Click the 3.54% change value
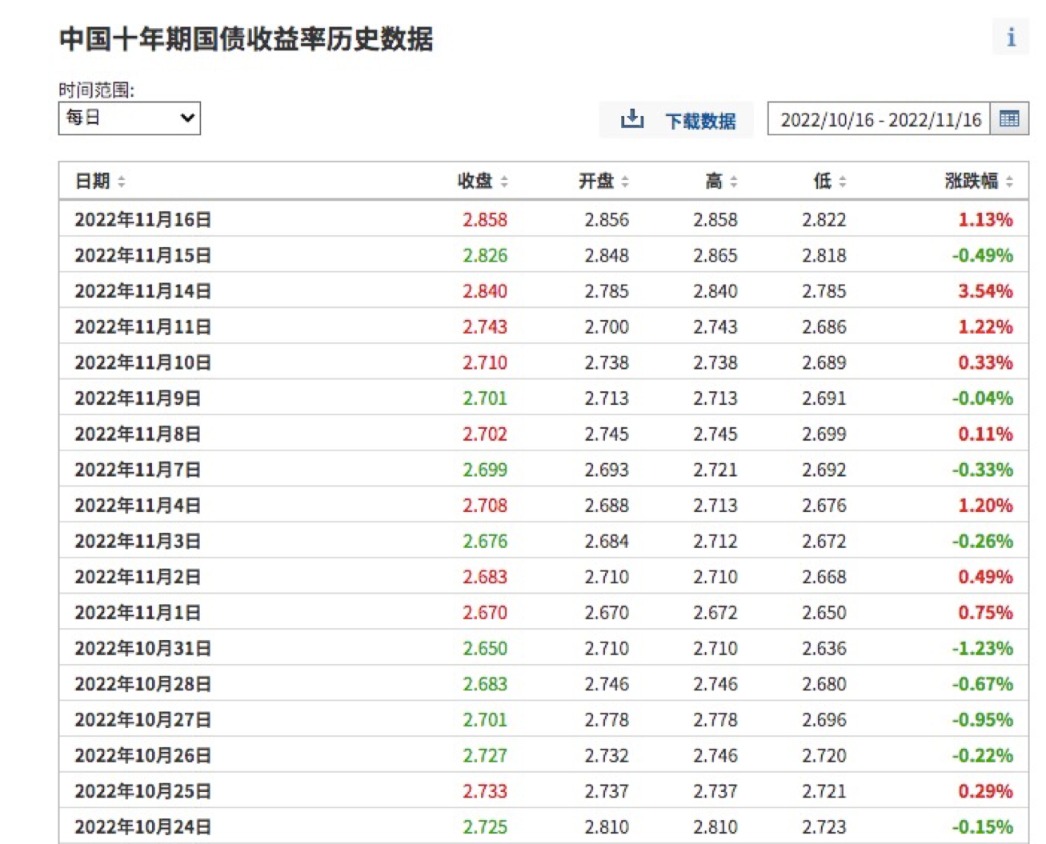The width and height of the screenshot is (1046, 844). [985, 291]
